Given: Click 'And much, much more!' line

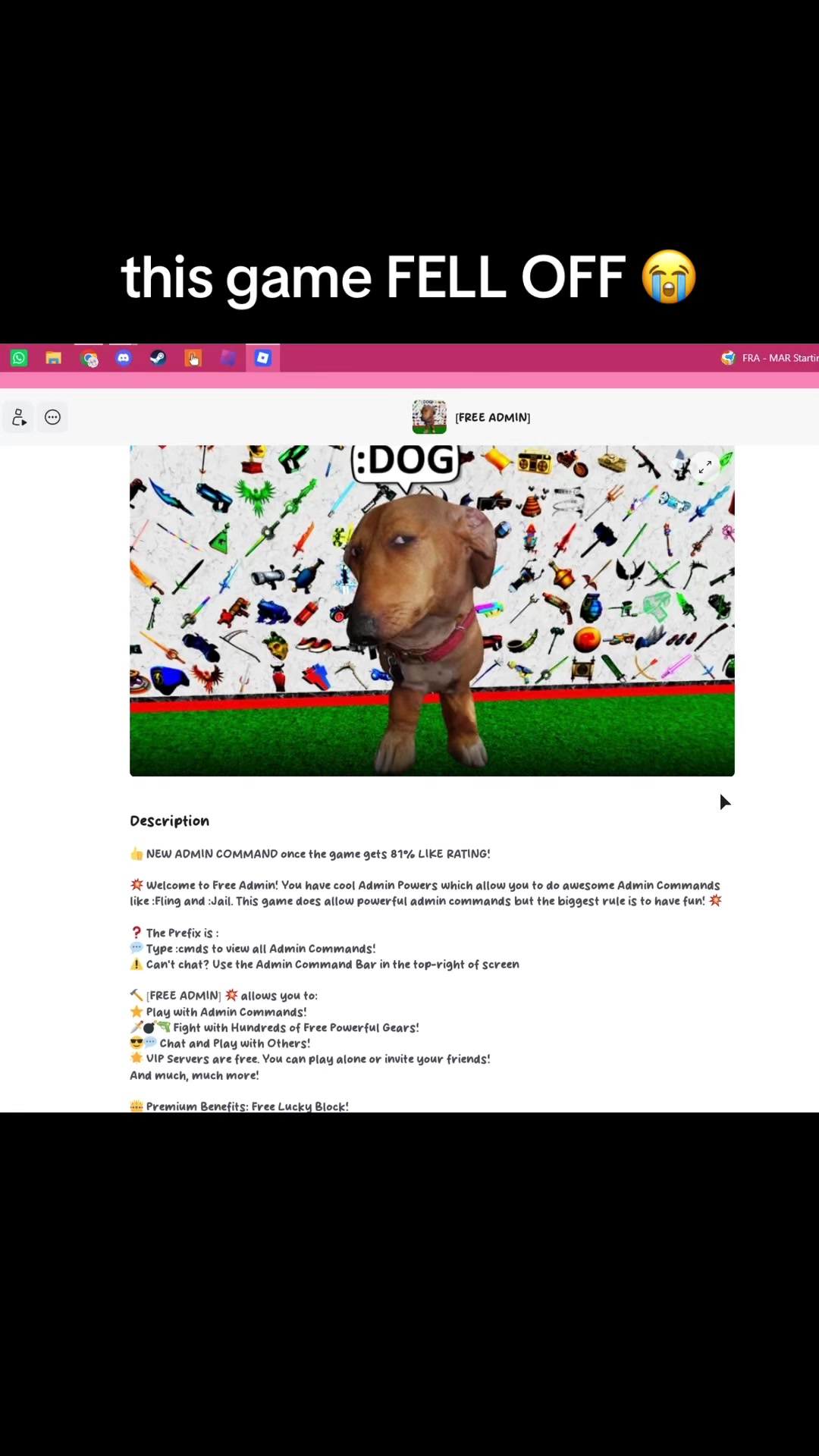Looking at the screenshot, I should tap(194, 1075).
